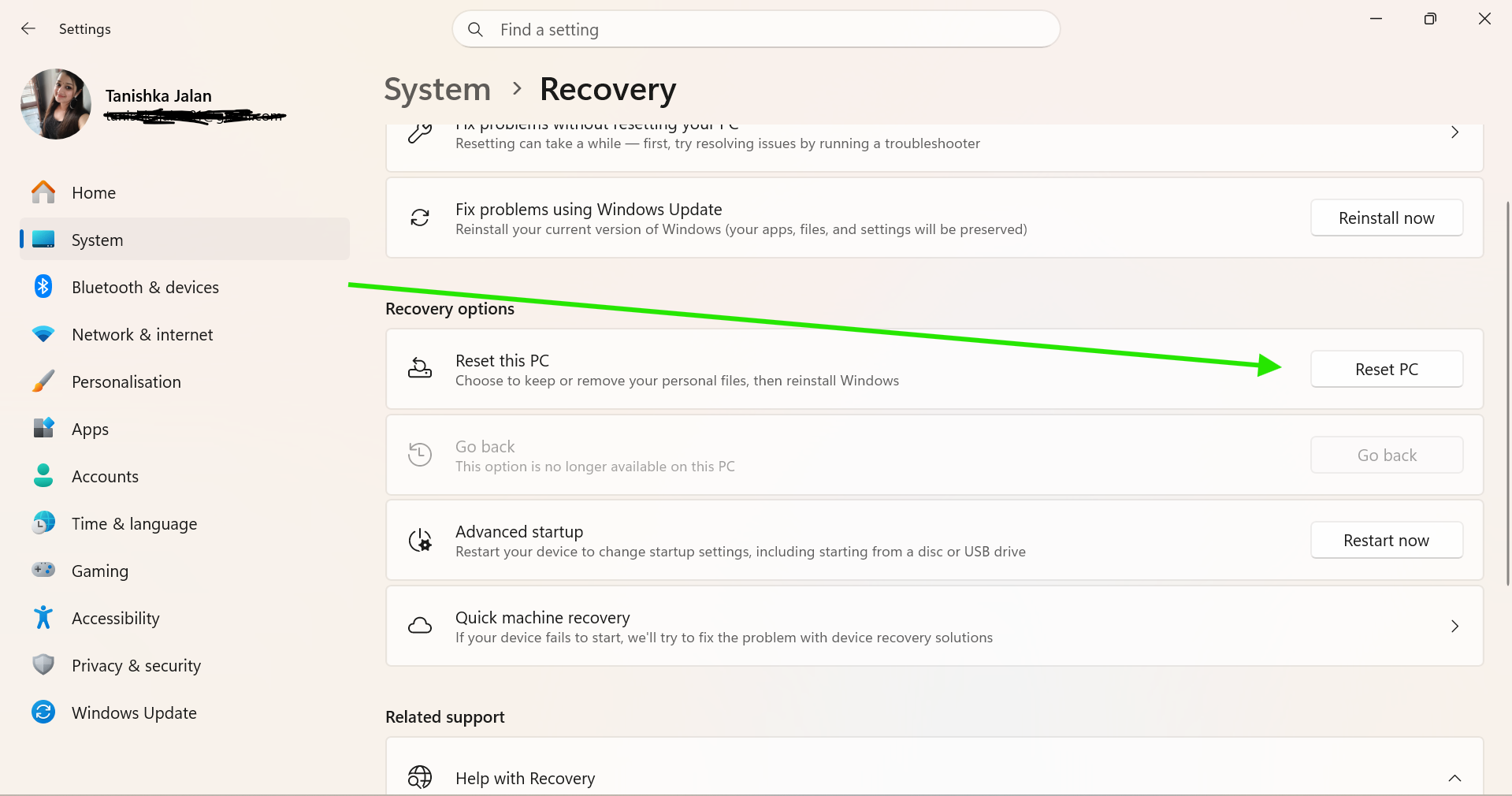Viewport: 1512px width, 796px height.
Task: Open Personalisation settings
Action: point(184,381)
